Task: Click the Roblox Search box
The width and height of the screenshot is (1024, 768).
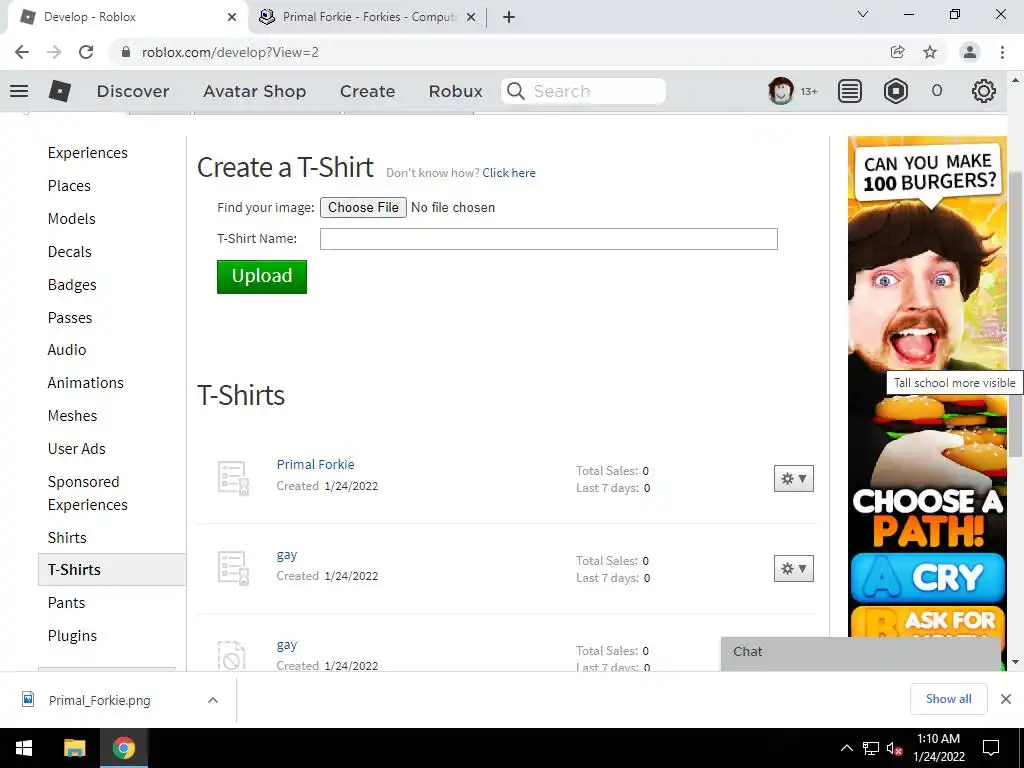Action: pos(583,91)
